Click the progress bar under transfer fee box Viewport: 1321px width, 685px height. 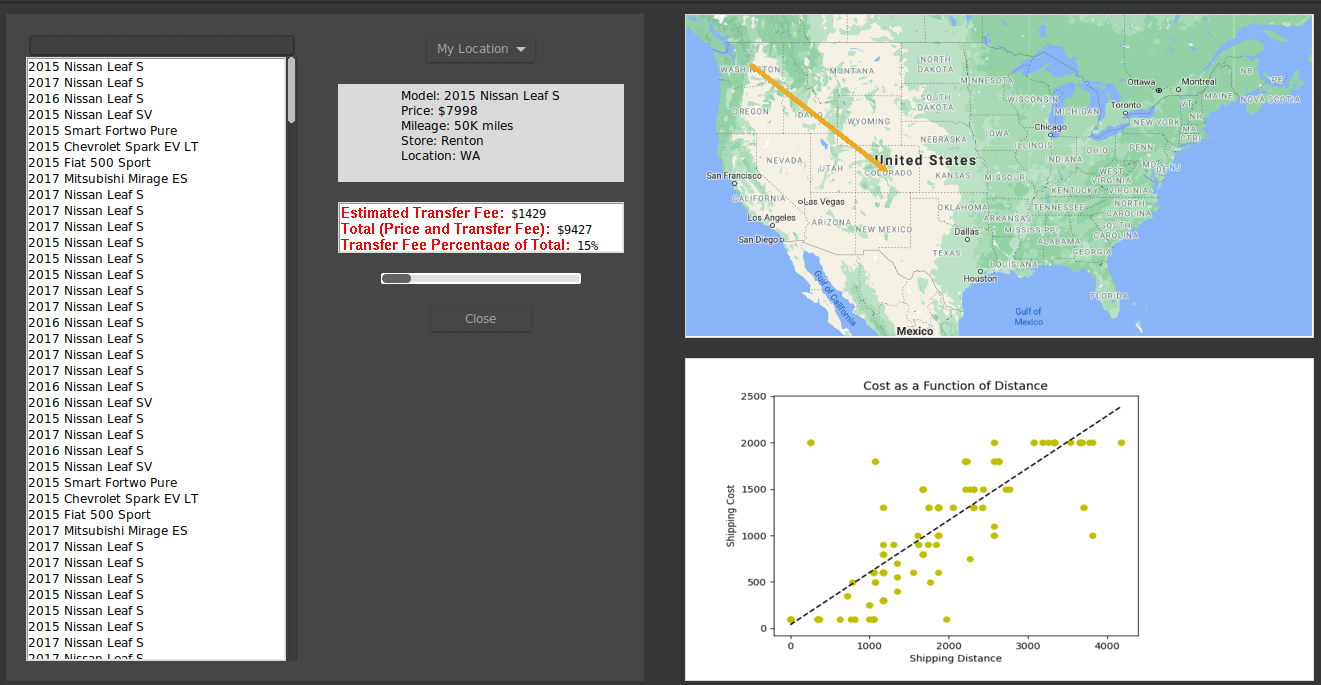(481, 278)
